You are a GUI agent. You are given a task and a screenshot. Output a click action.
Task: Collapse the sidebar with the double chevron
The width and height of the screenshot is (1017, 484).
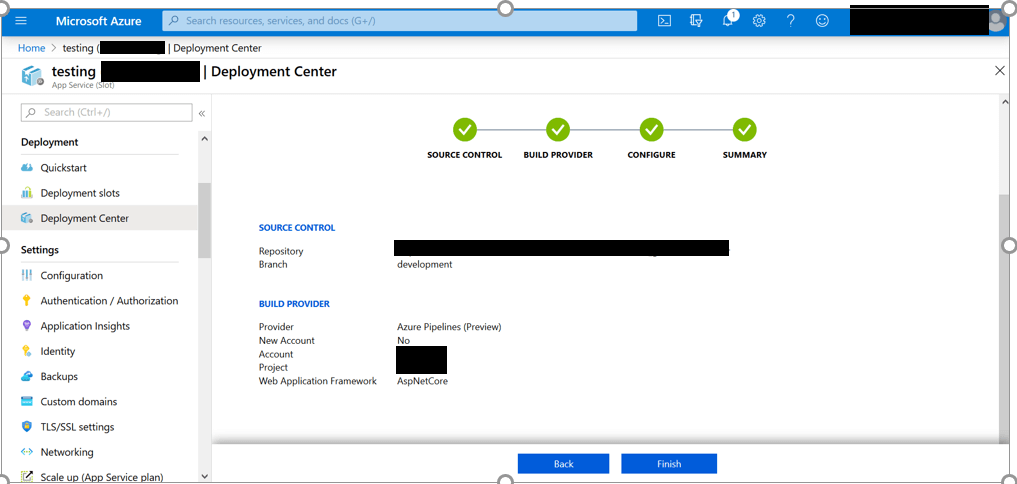202,113
